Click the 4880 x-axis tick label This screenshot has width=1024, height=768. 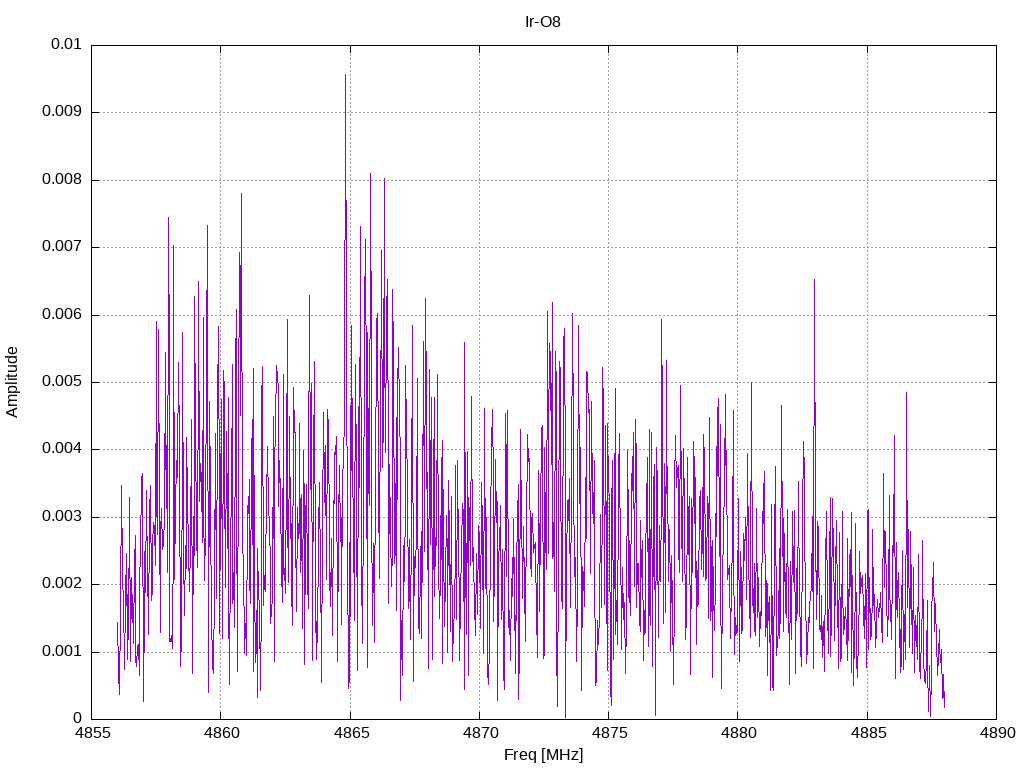pyautogui.click(x=739, y=733)
